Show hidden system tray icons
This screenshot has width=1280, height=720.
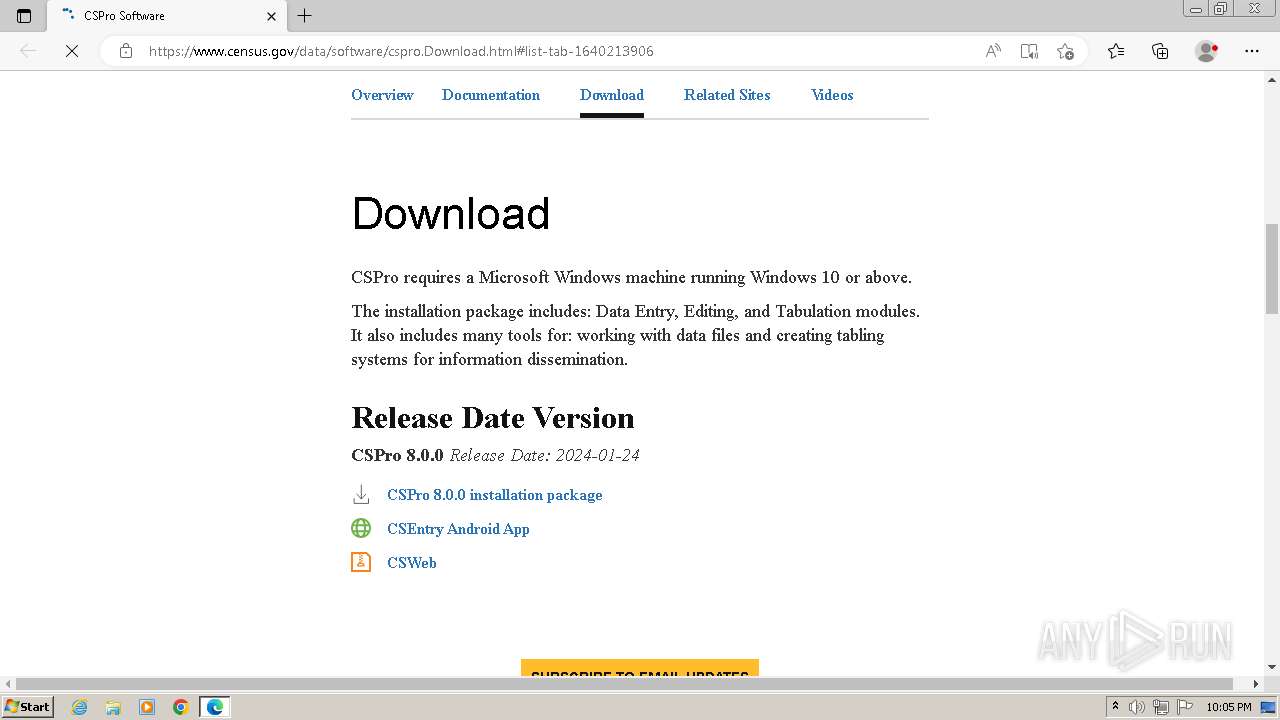(x=1116, y=707)
